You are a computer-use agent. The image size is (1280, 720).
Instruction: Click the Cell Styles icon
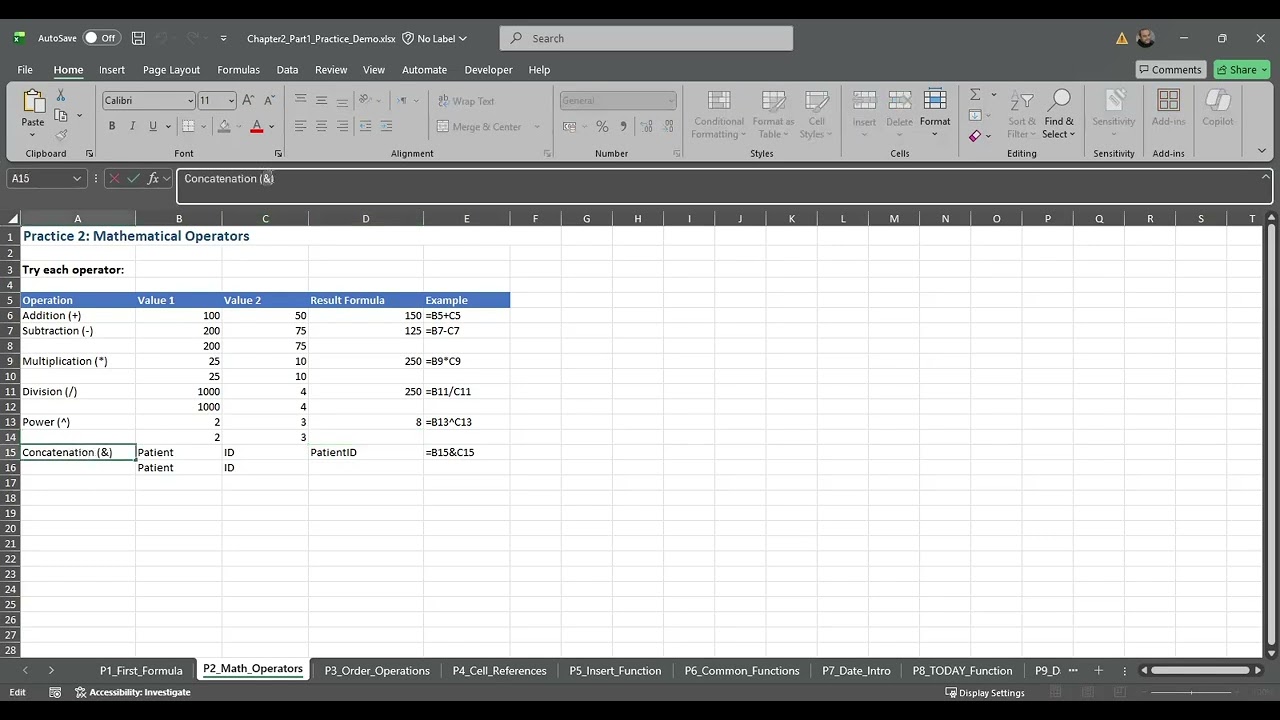pos(817,100)
